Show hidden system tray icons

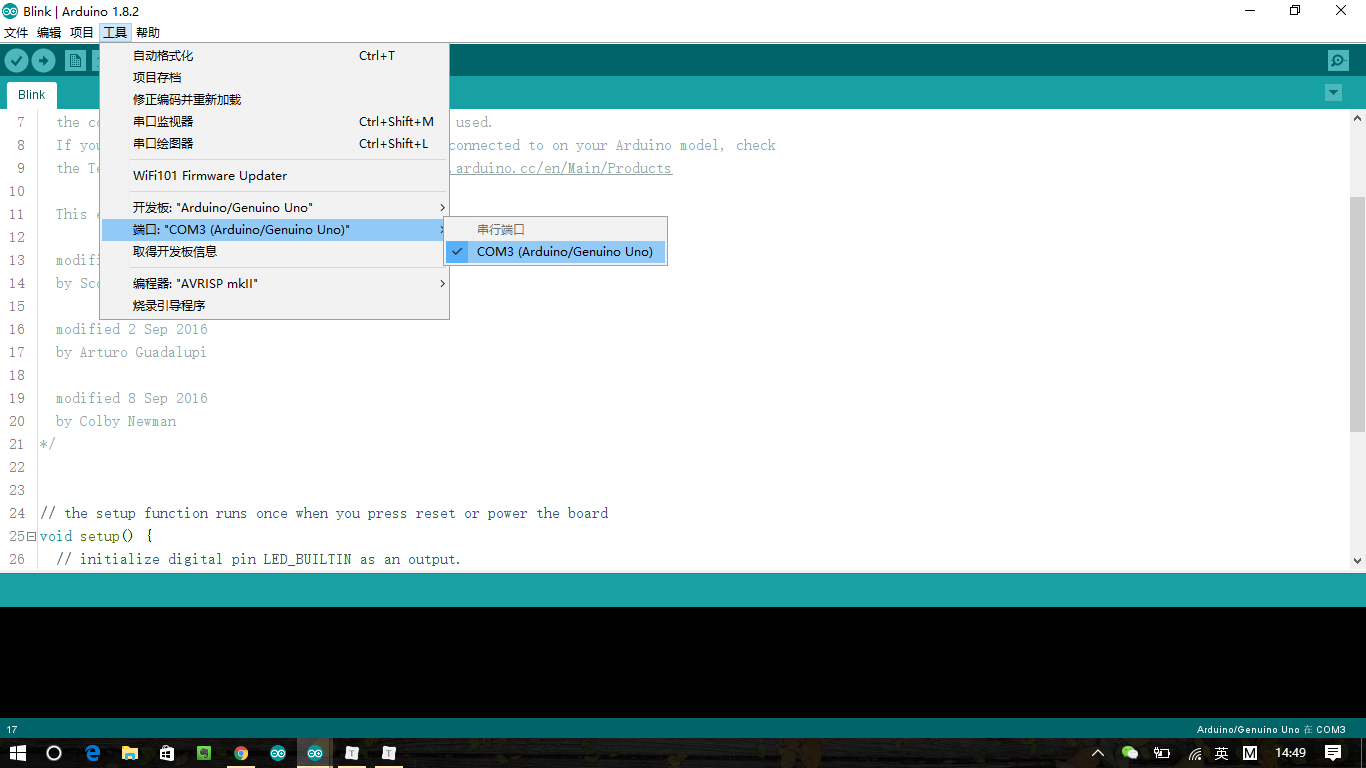coord(1098,753)
